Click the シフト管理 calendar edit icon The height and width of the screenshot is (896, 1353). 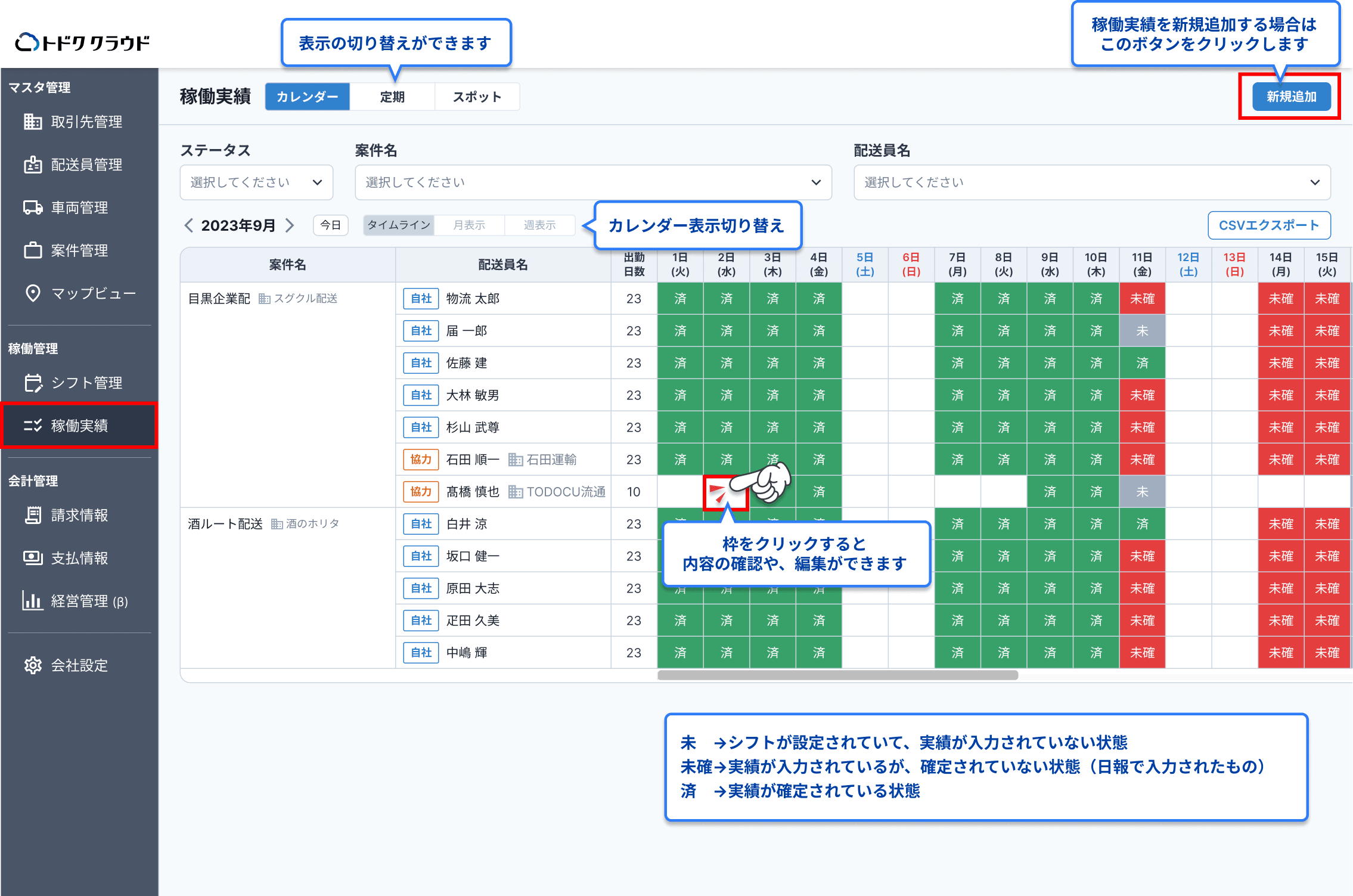33,383
